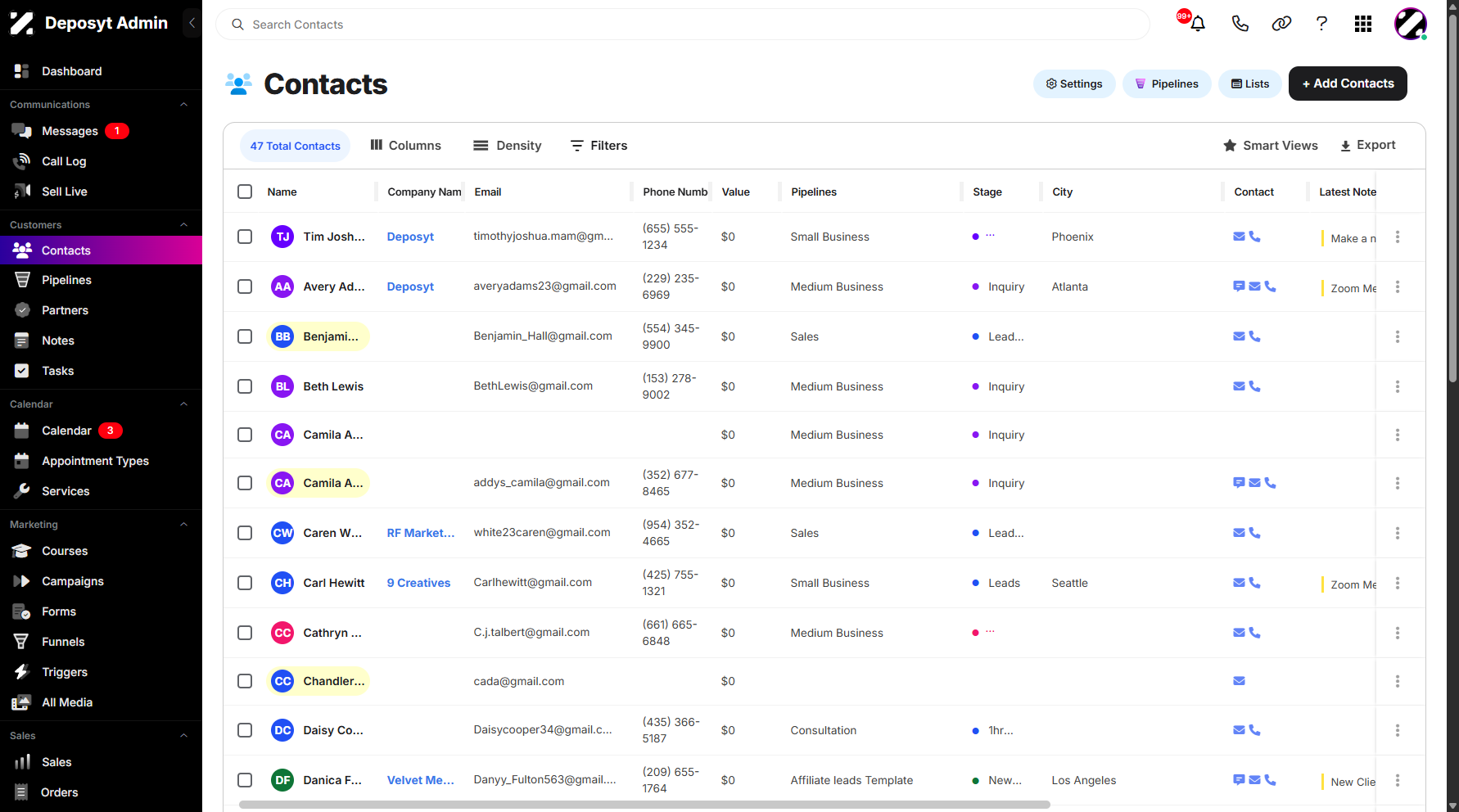Collapse the Communications section
This screenshot has height=812, width=1459.
[x=183, y=105]
